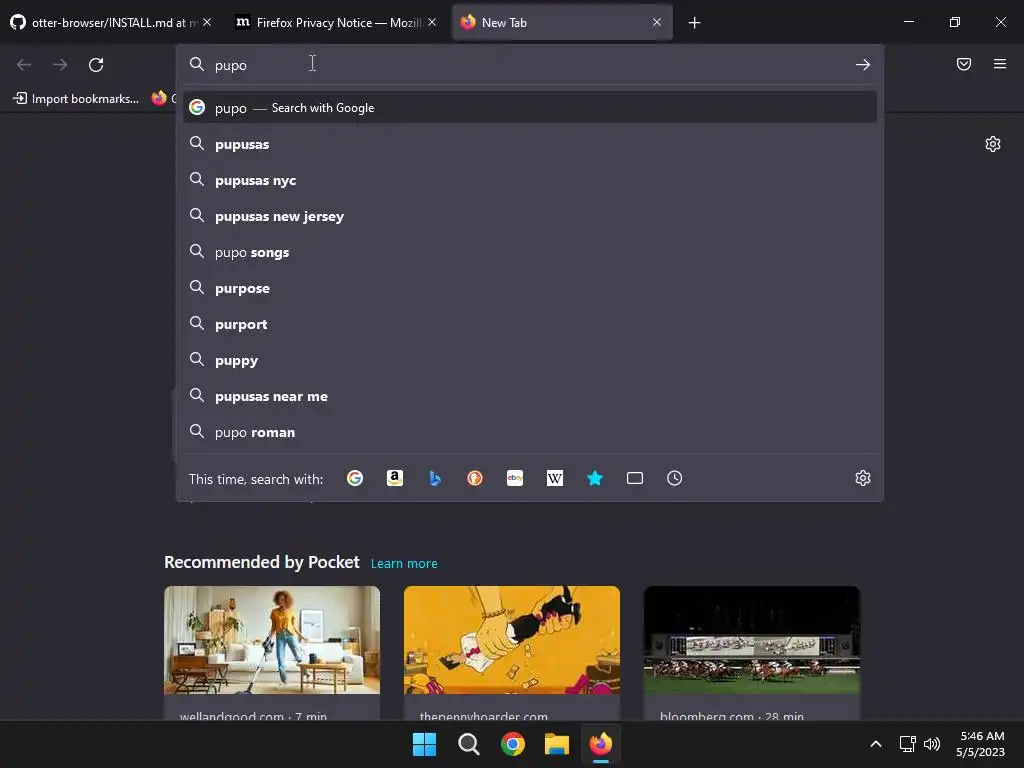This screenshot has width=1024, height=768.
Task: Close the New Tab tab
Action: 657,22
